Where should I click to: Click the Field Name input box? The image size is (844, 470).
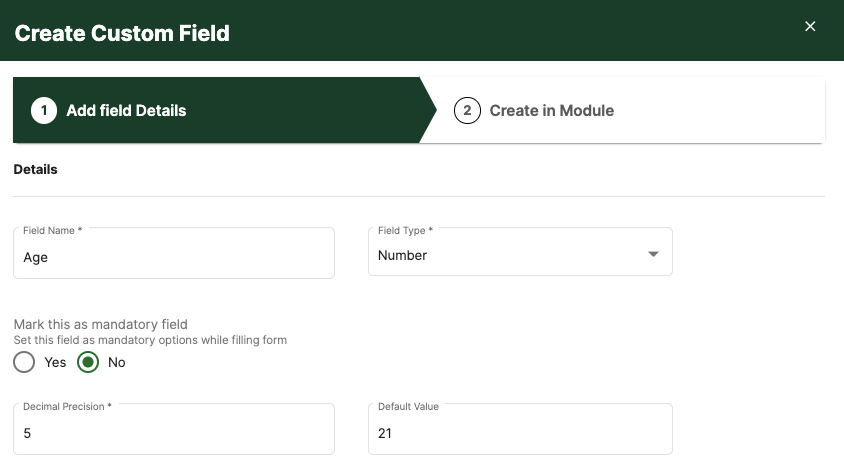click(x=174, y=253)
